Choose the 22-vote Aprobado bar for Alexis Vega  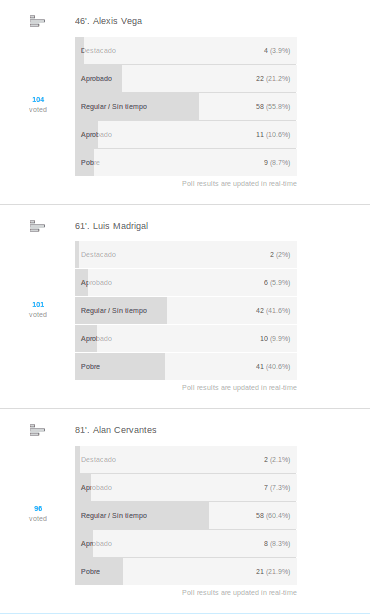pyautogui.click(x=186, y=79)
